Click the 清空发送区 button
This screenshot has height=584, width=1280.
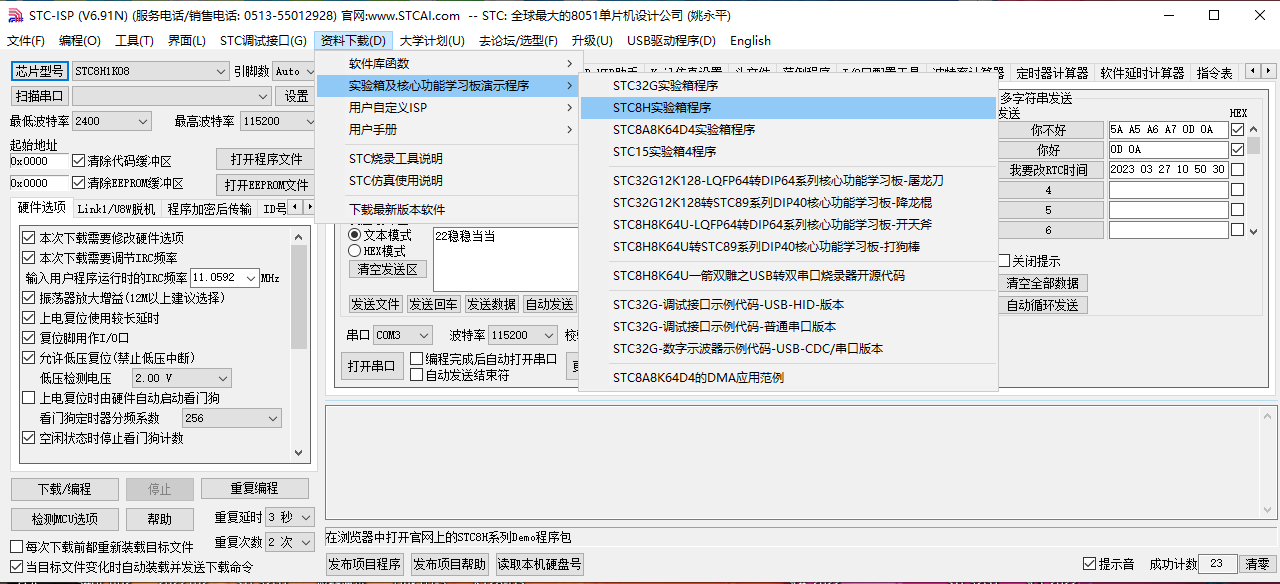[388, 269]
